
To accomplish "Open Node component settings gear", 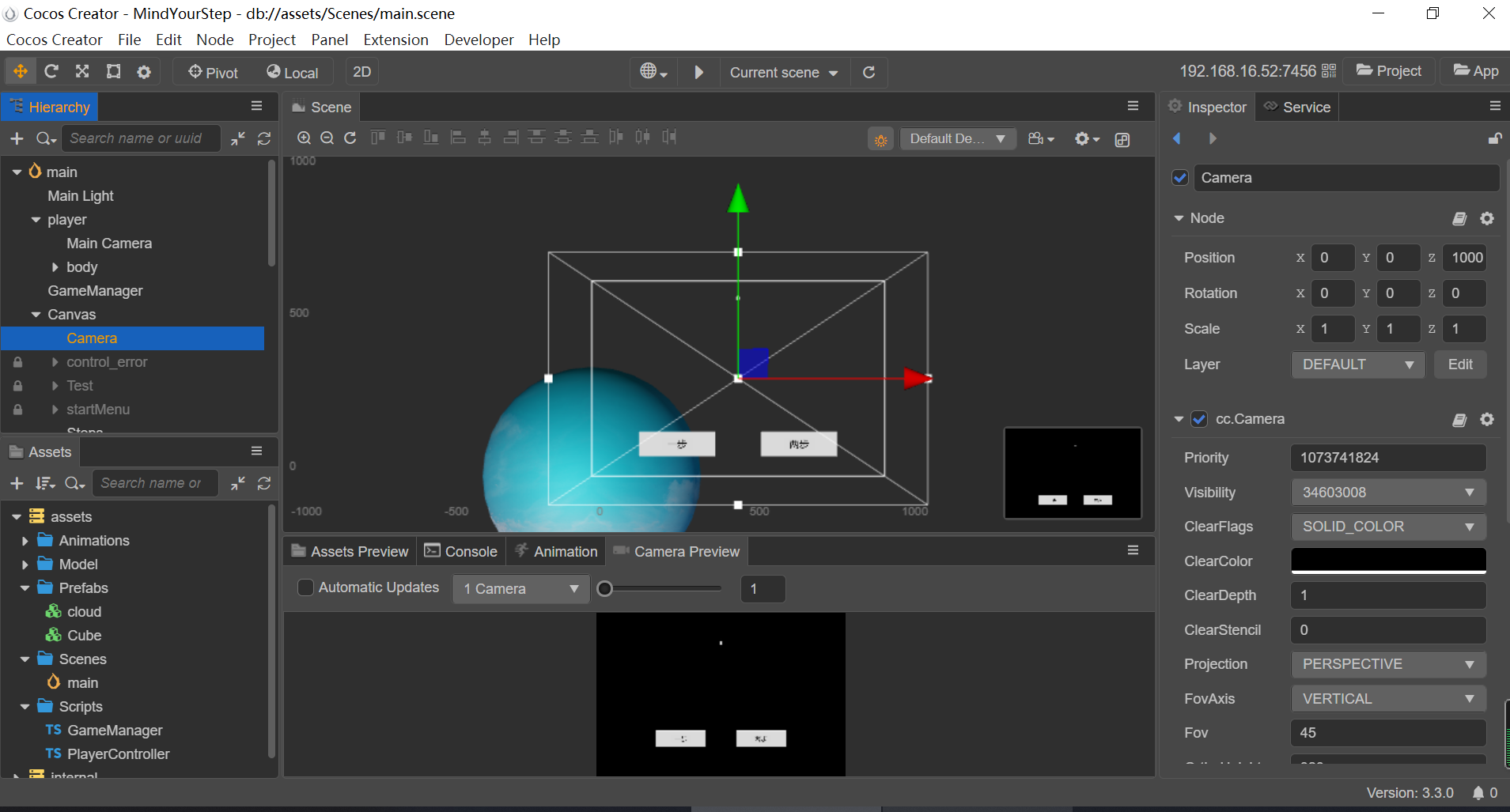I will click(1487, 218).
